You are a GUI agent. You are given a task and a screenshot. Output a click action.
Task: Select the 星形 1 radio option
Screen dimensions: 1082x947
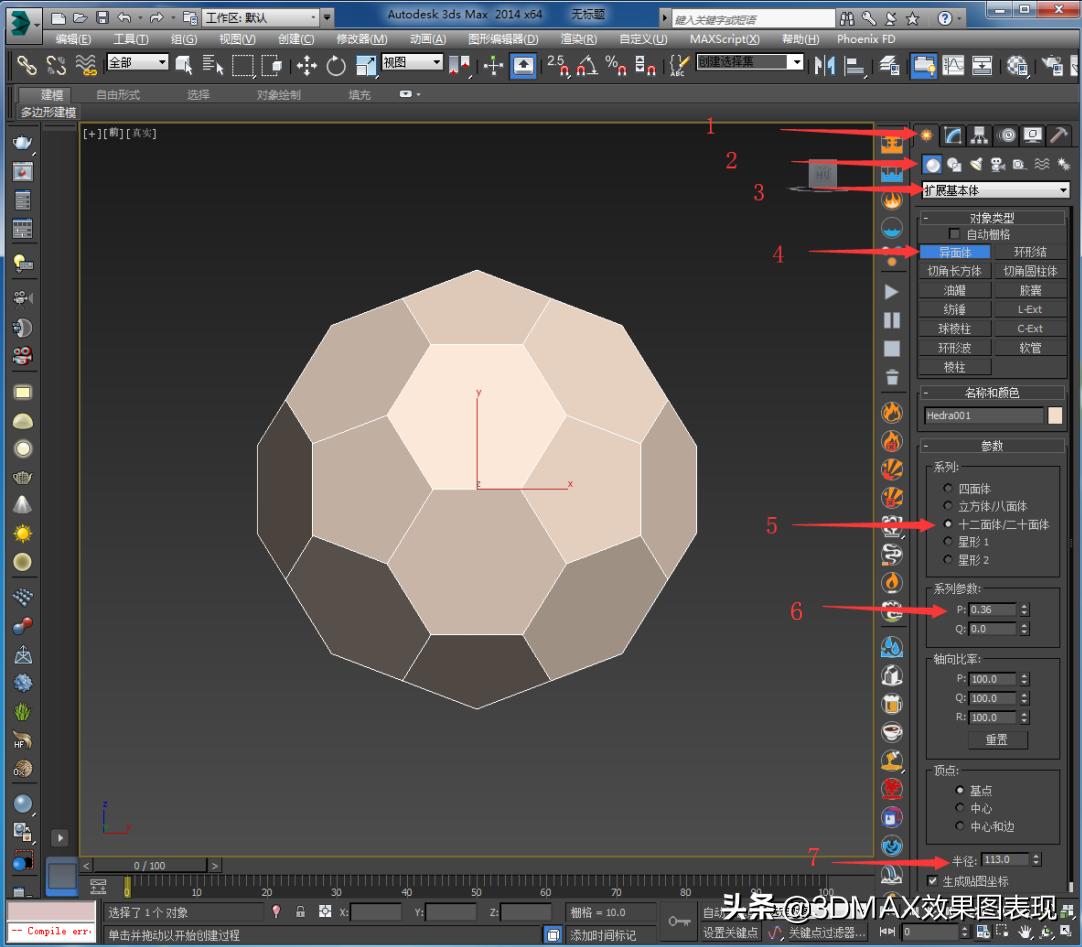948,542
